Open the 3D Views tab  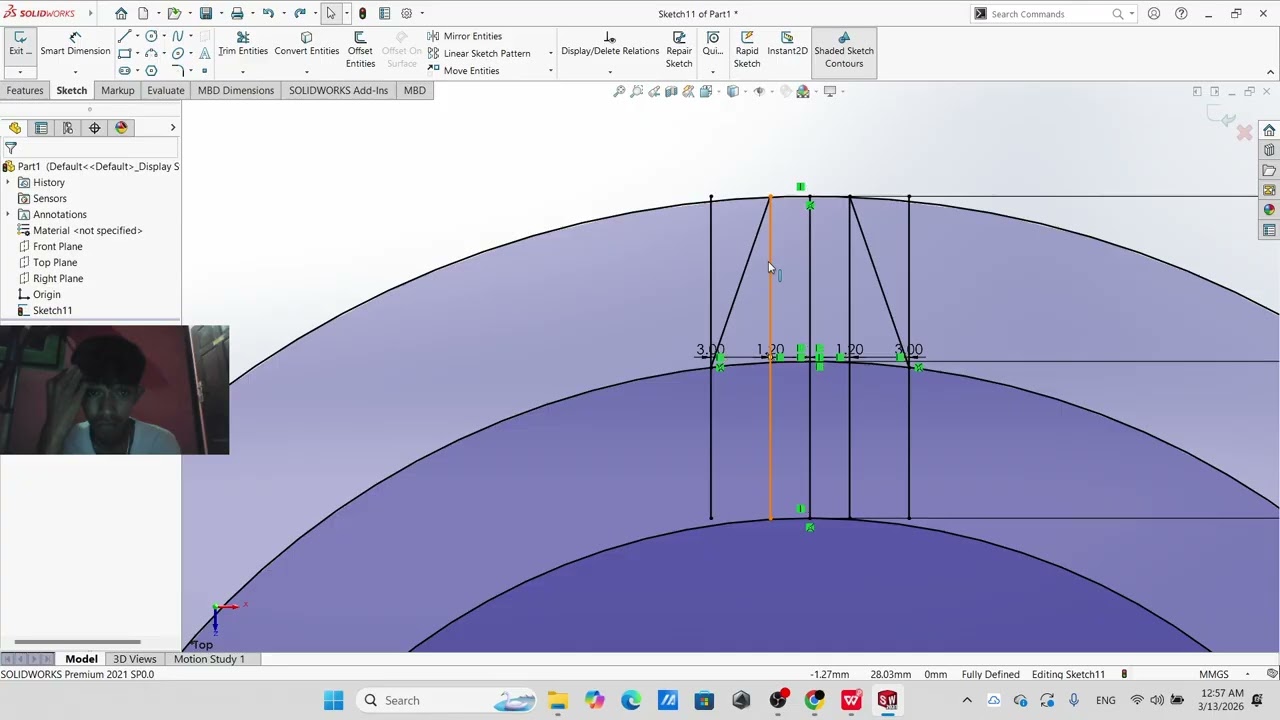135,659
